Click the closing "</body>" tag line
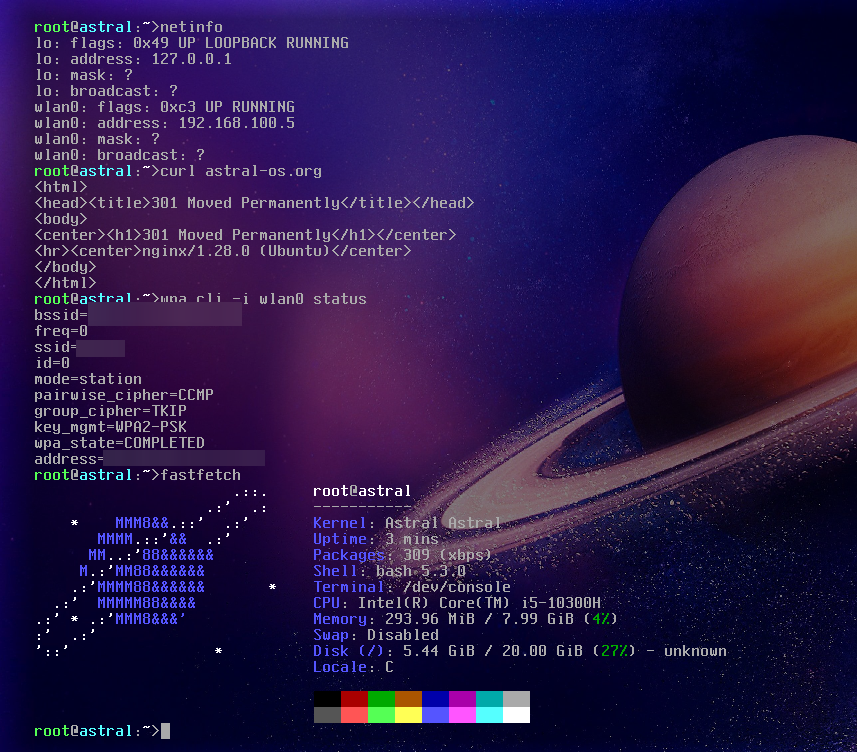 point(65,267)
